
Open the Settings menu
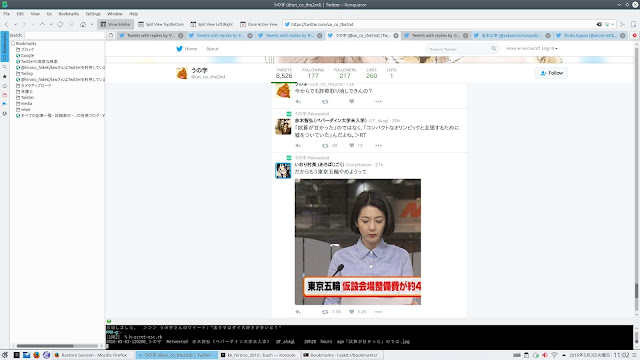pyautogui.click(x=93, y=14)
